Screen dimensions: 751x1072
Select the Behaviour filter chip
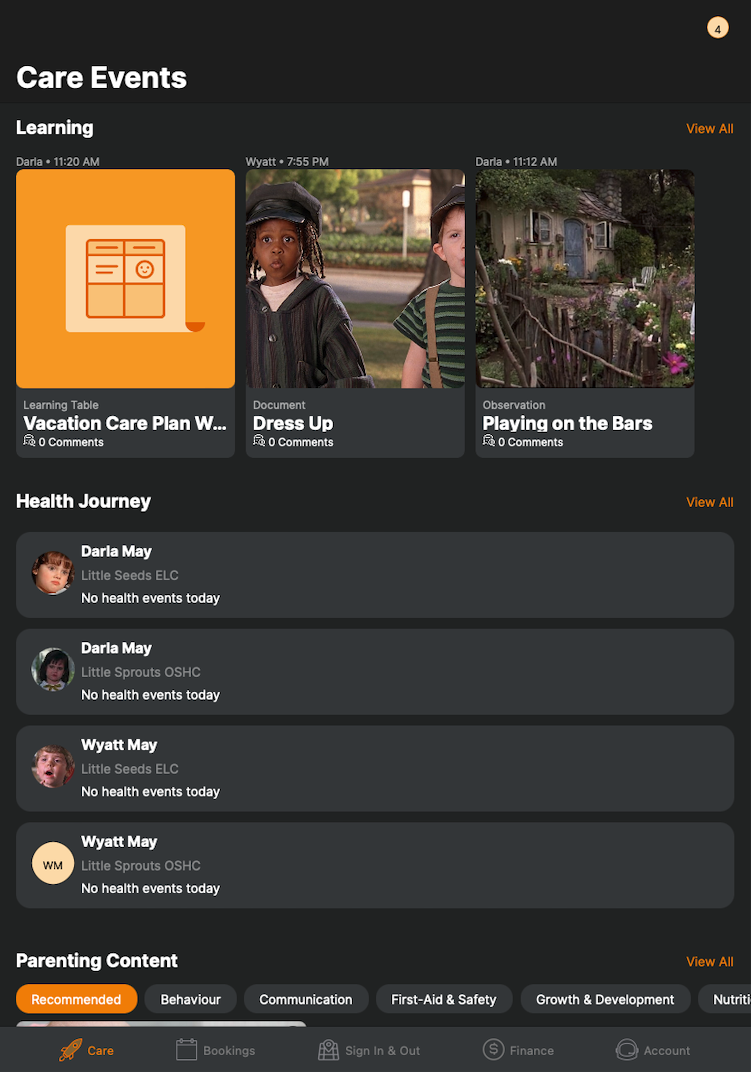(x=190, y=999)
